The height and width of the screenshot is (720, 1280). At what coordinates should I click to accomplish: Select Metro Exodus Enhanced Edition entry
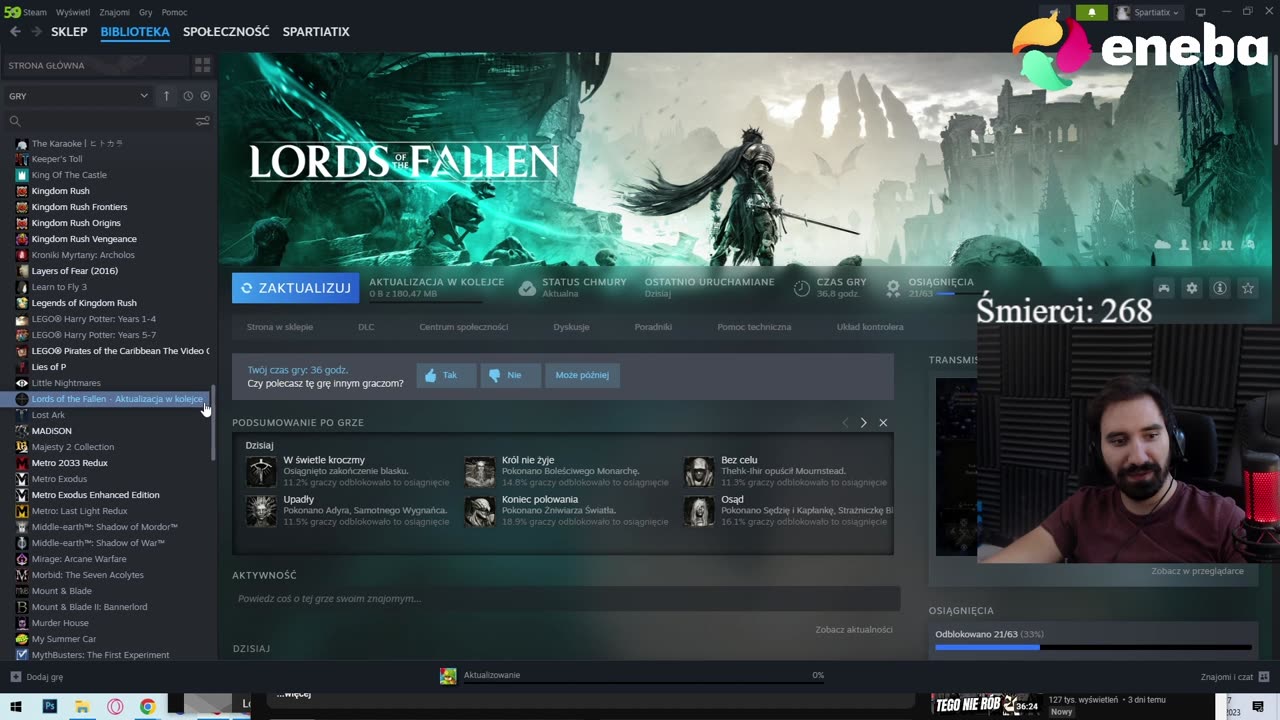pyautogui.click(x=95, y=495)
